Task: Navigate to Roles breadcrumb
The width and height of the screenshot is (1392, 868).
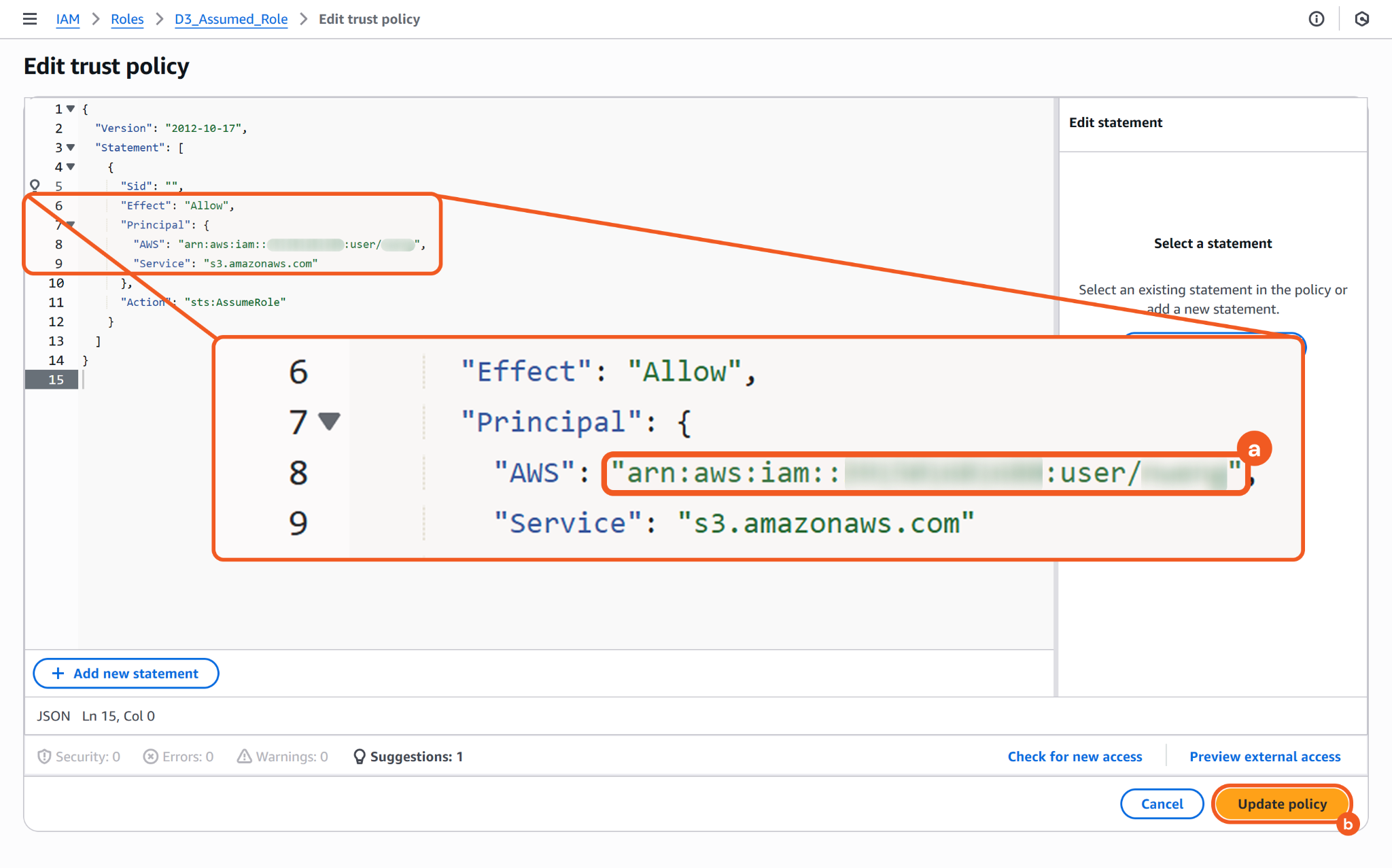Action: pos(127,19)
